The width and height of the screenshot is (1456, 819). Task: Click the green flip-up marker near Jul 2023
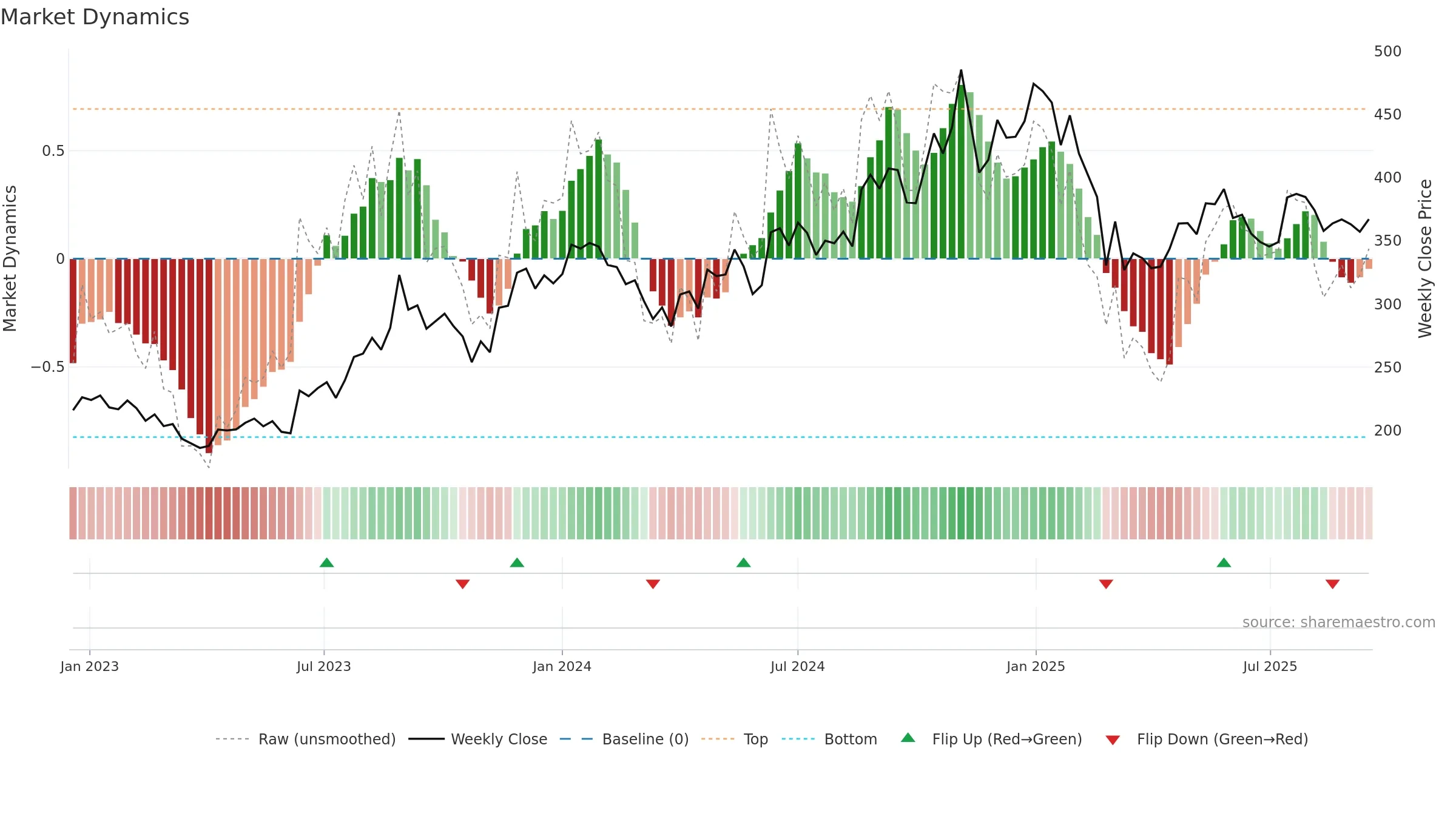[x=326, y=562]
